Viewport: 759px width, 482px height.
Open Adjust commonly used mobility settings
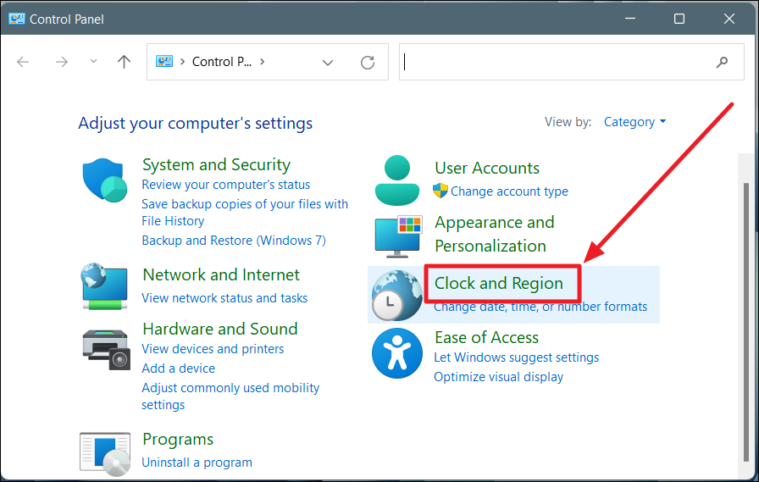point(230,396)
